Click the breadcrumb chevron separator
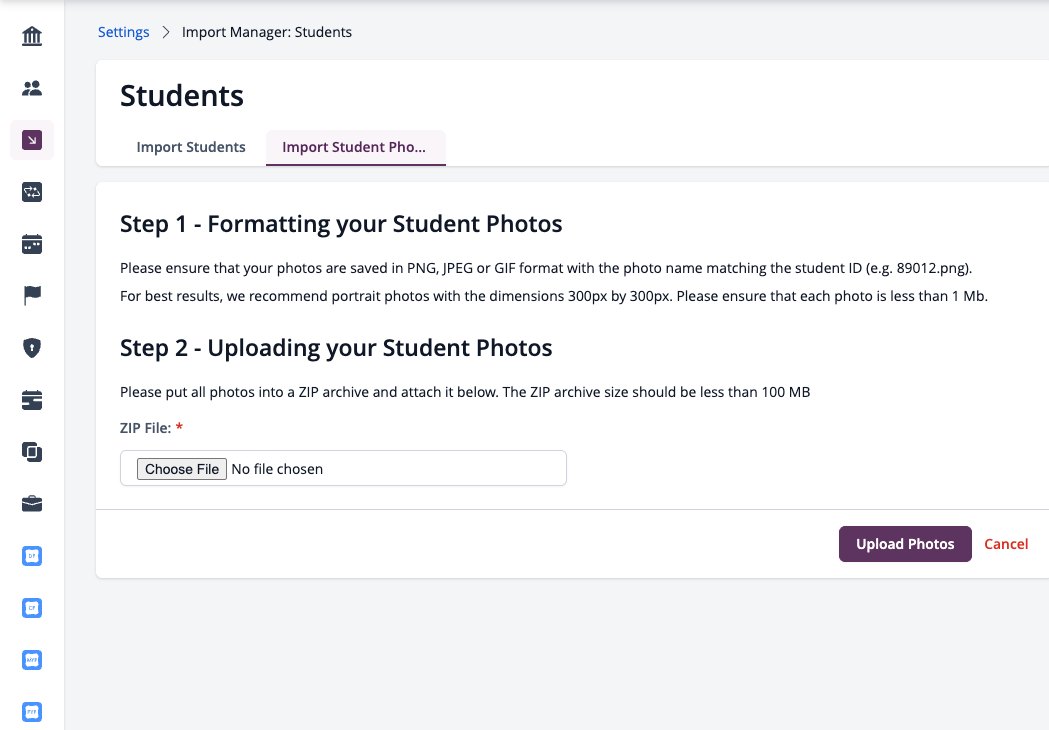Screen dimensions: 1049x730 [166, 32]
